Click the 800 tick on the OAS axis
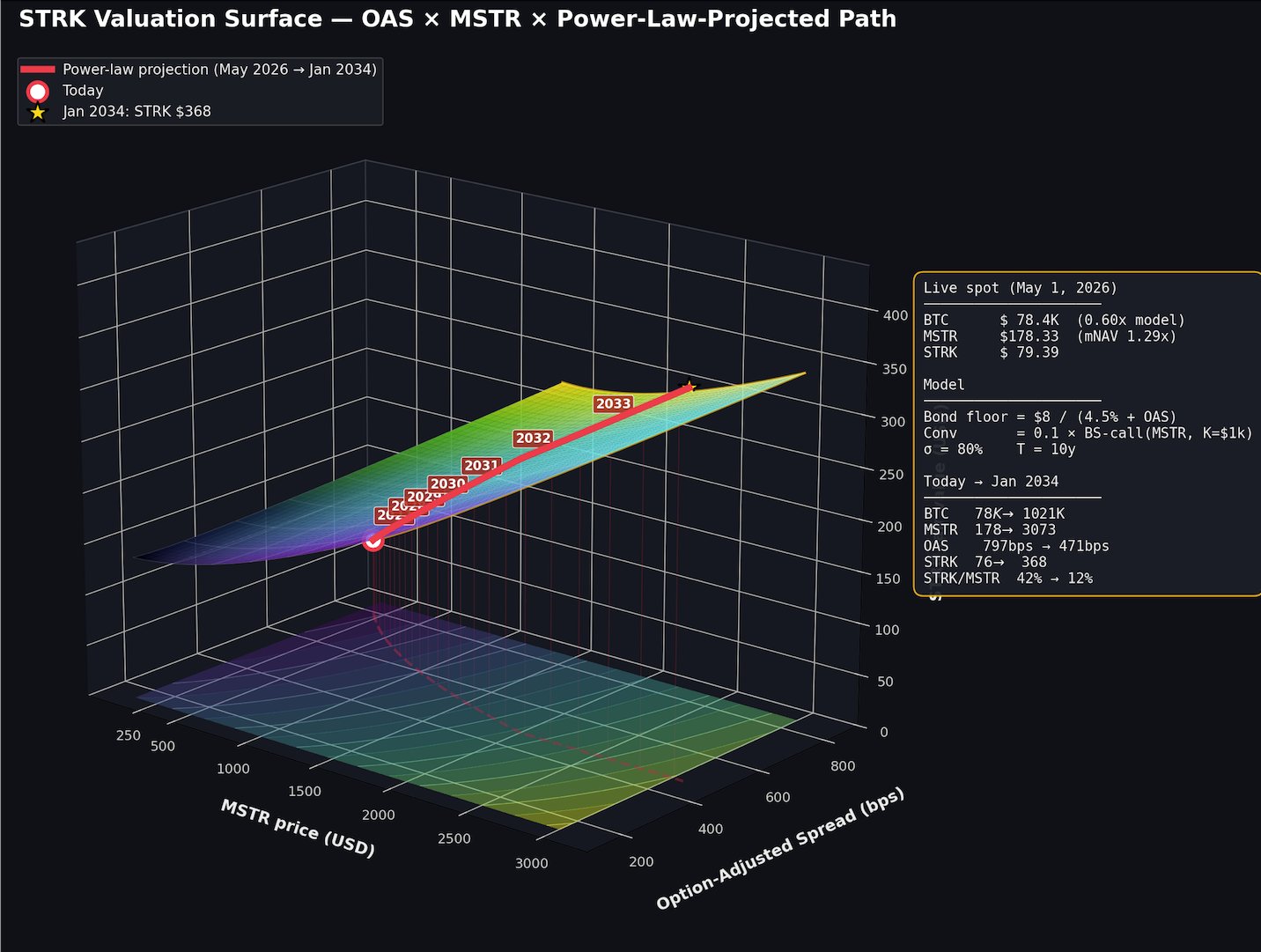1261x952 pixels. 843,766
